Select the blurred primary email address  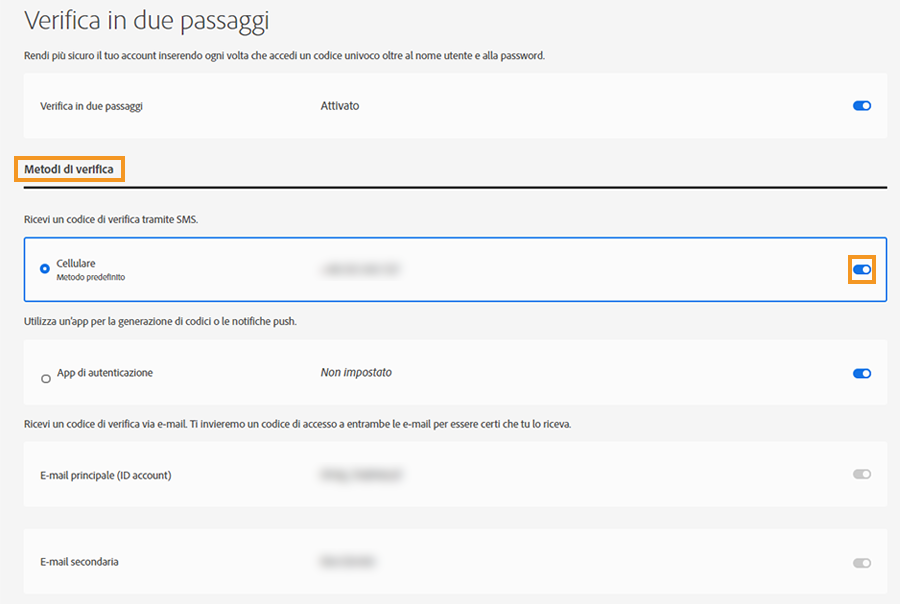coord(360,474)
